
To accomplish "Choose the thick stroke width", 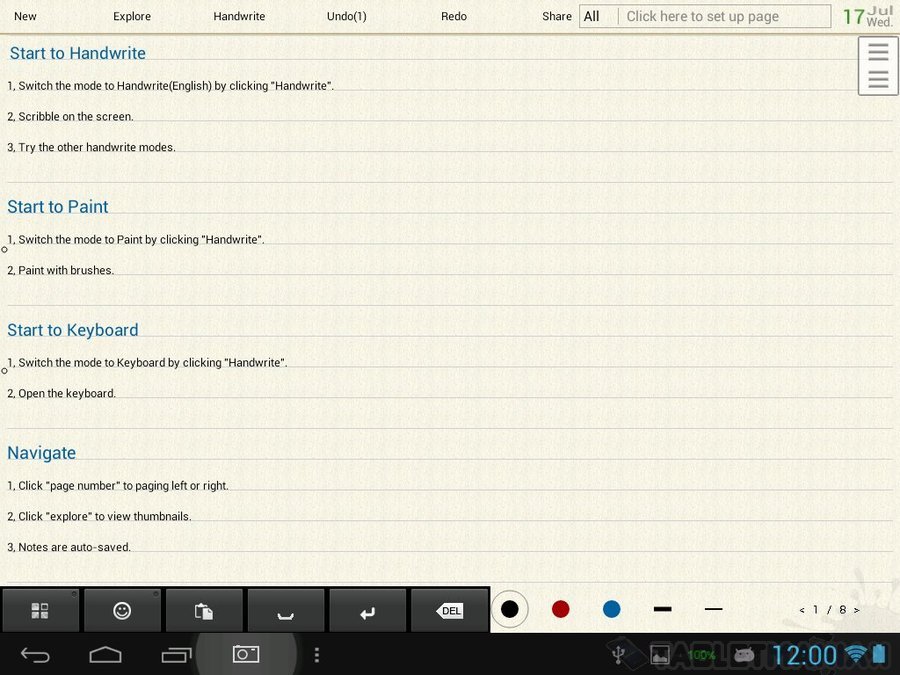I will [x=662, y=609].
